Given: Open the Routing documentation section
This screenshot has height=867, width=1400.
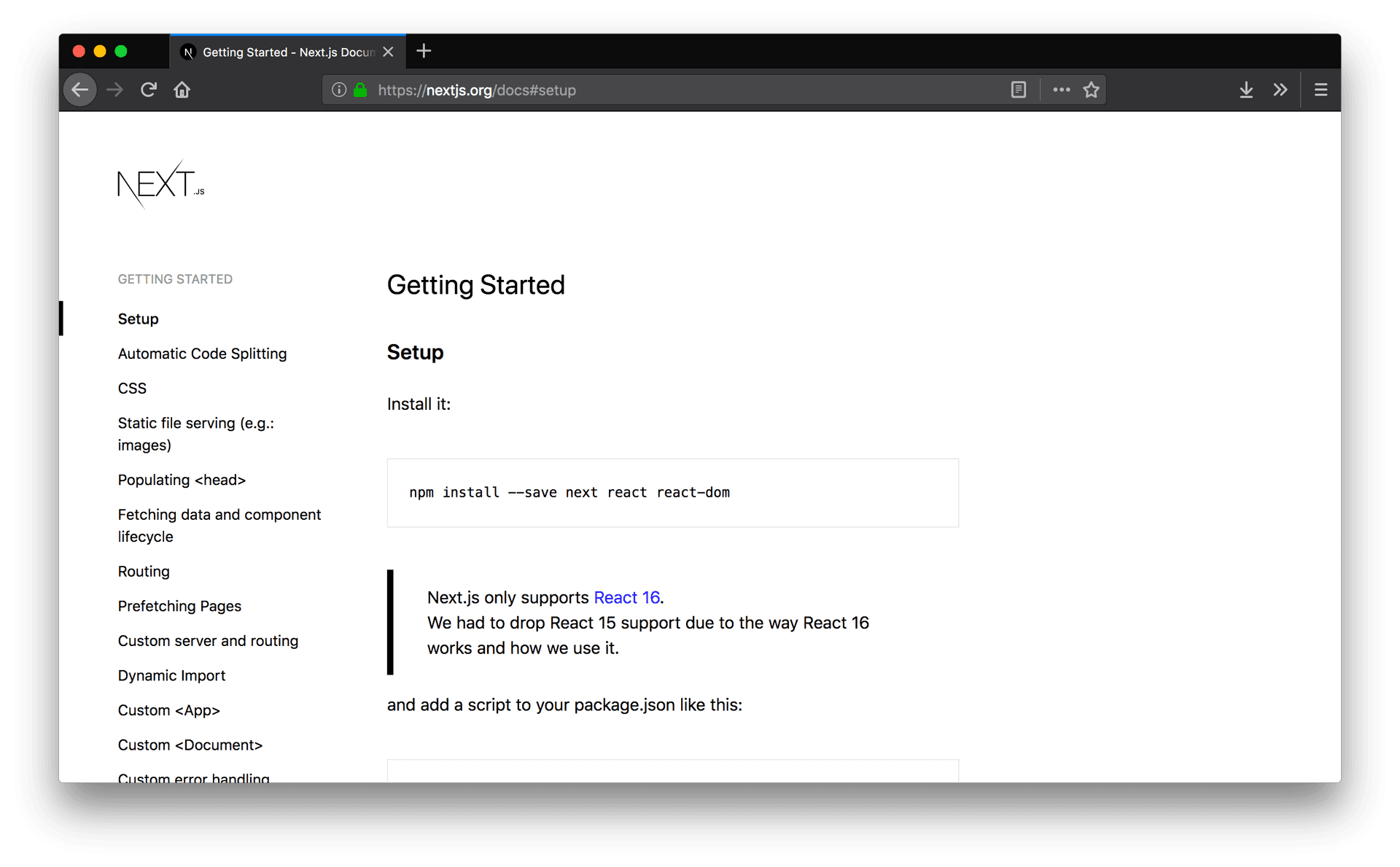Looking at the screenshot, I should [x=143, y=571].
